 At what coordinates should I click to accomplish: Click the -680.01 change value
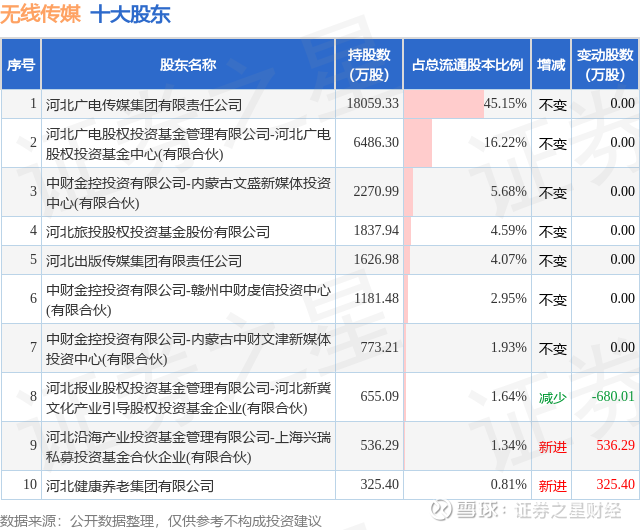[x=613, y=396]
